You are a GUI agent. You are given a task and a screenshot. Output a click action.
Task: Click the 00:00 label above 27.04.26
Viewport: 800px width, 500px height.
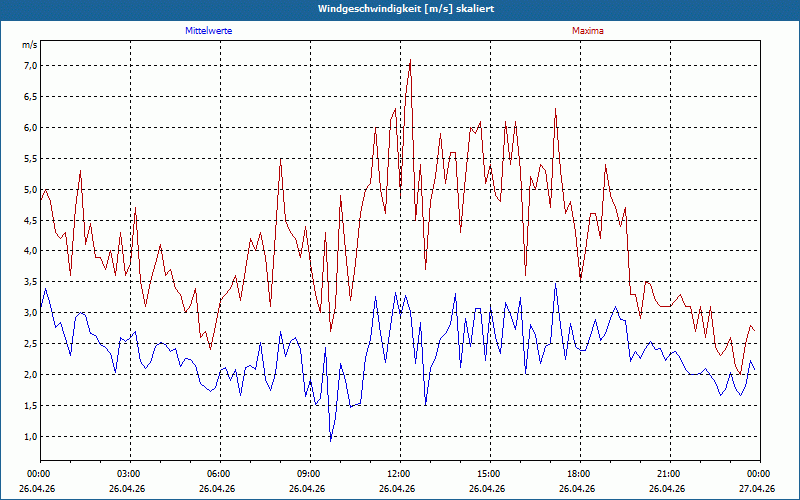point(760,473)
